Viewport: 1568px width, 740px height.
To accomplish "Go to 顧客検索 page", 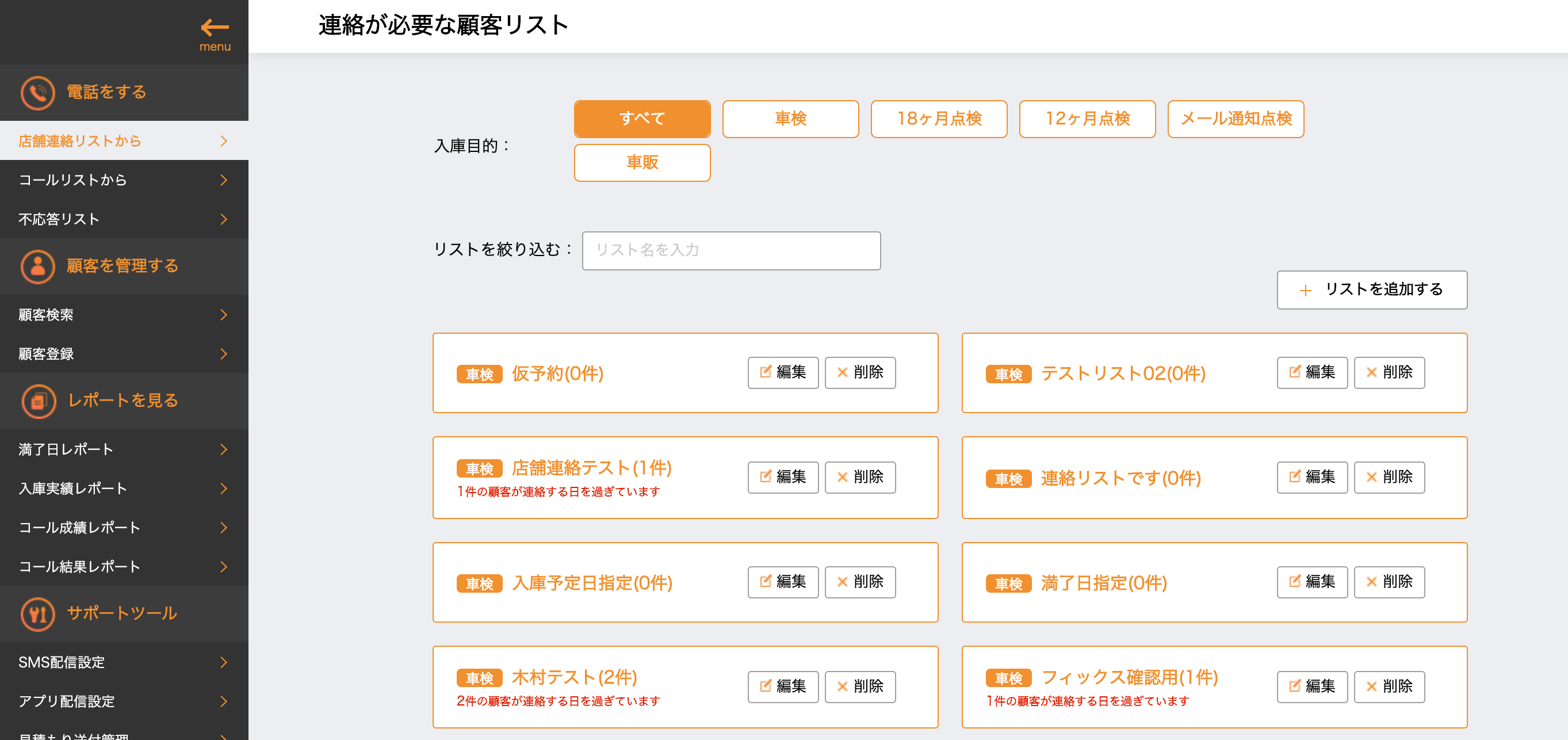I will 124,315.
